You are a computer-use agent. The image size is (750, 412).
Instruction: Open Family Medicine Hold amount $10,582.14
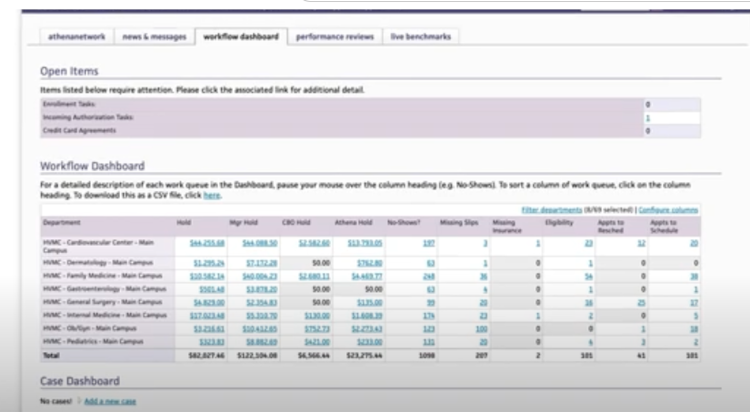(x=207, y=276)
